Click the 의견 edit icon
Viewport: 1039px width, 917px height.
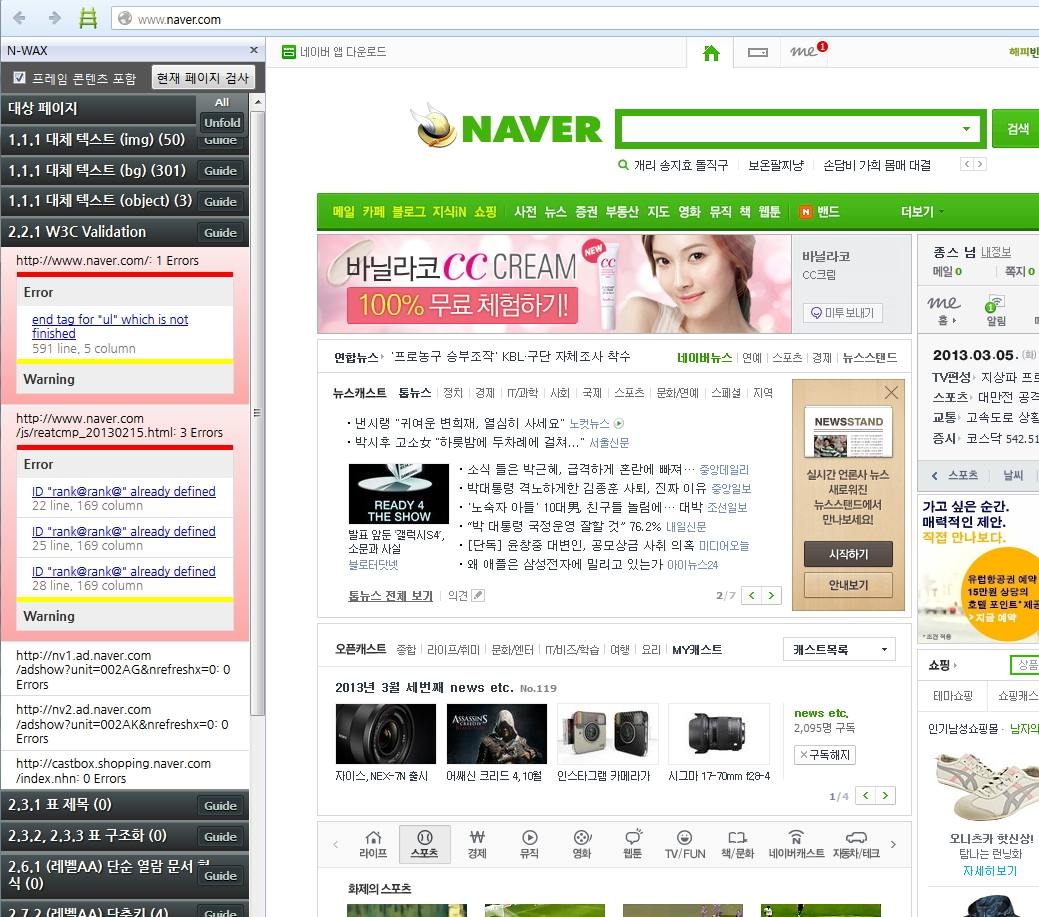[478, 596]
